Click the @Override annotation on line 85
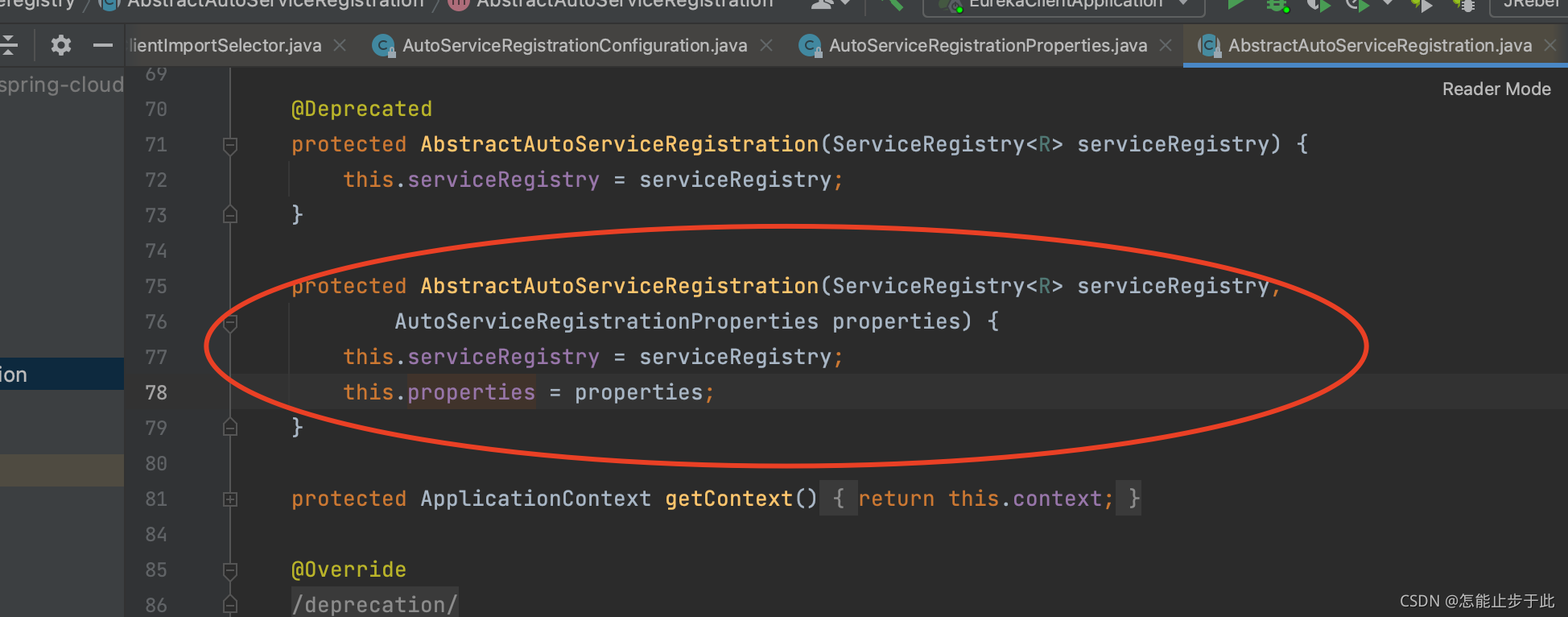Viewport: 1568px width, 617px height. pyautogui.click(x=349, y=570)
